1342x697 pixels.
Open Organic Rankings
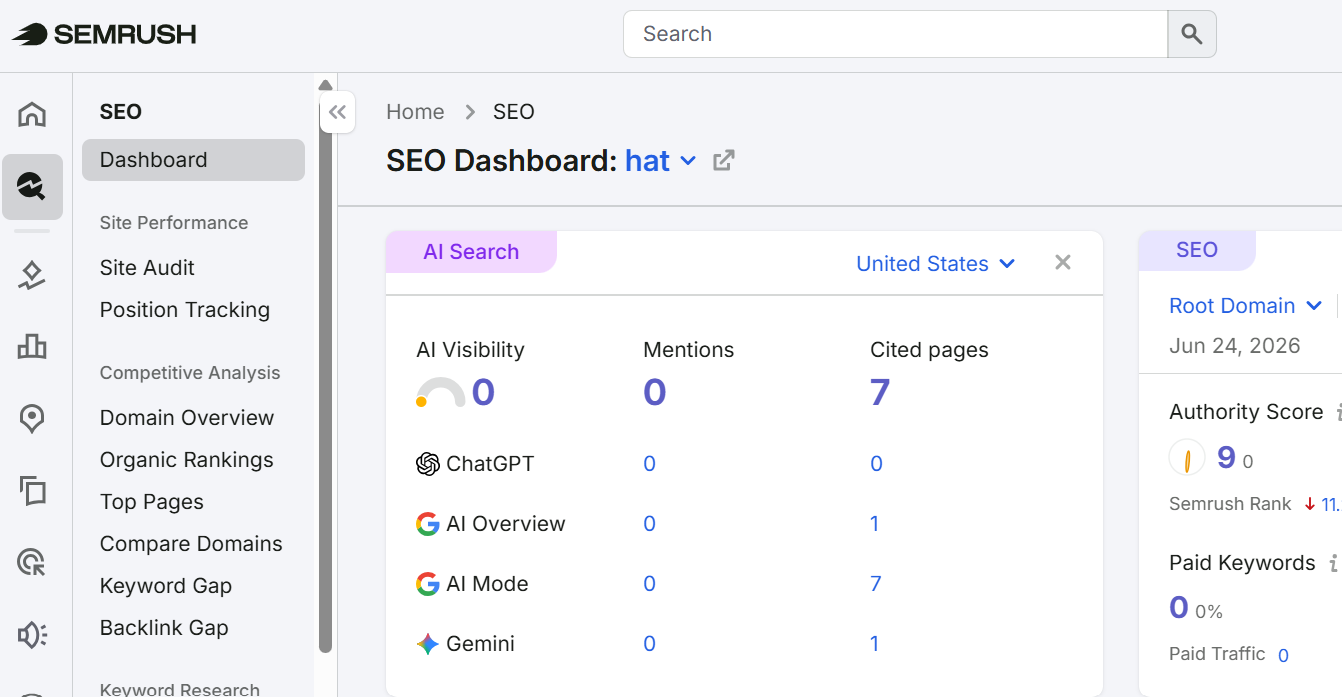(x=187, y=460)
